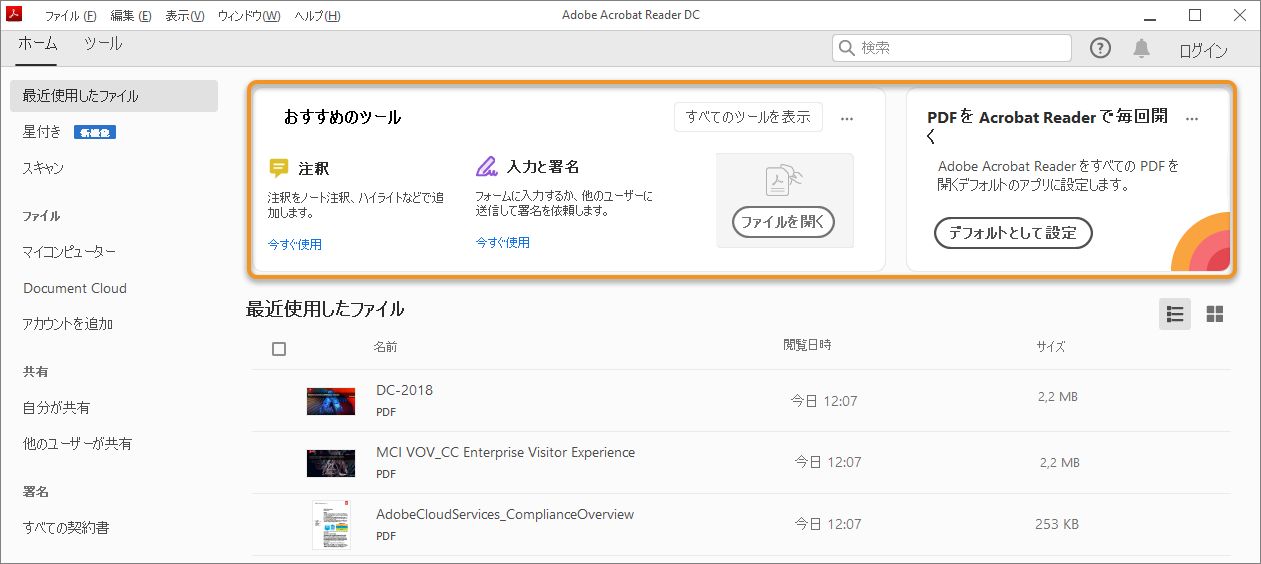
Task: Open the MCI VOV_CC file thumbnail
Action: pos(331,462)
